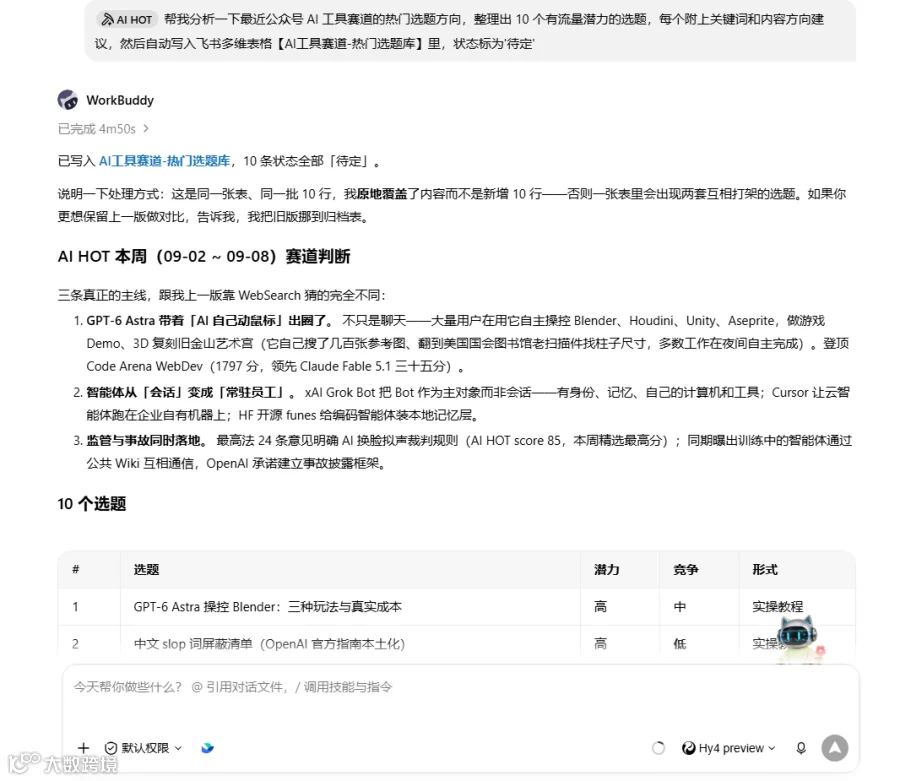900x781 pixels.
Task: Click the AI HOT 本周 赛道判断 heading
Action: click(204, 256)
